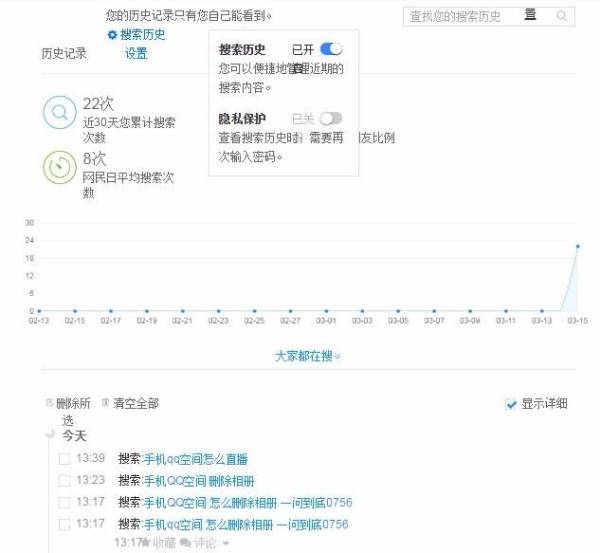Enable the 隐私保护 toggle switch
This screenshot has height=553, width=600.
(x=331, y=118)
